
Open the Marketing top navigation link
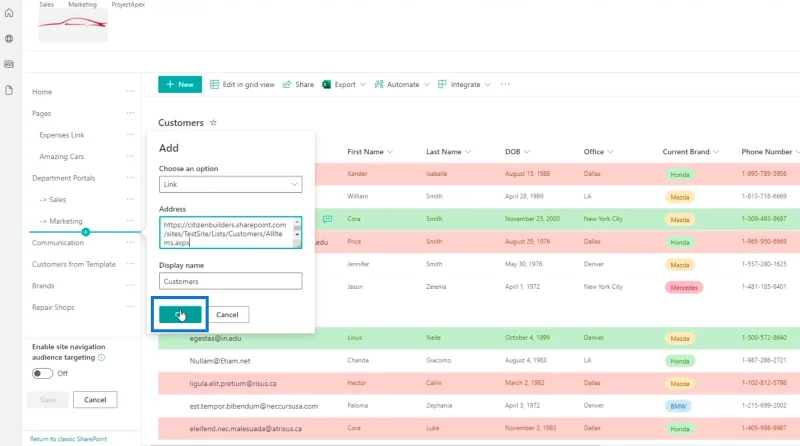click(x=83, y=4)
